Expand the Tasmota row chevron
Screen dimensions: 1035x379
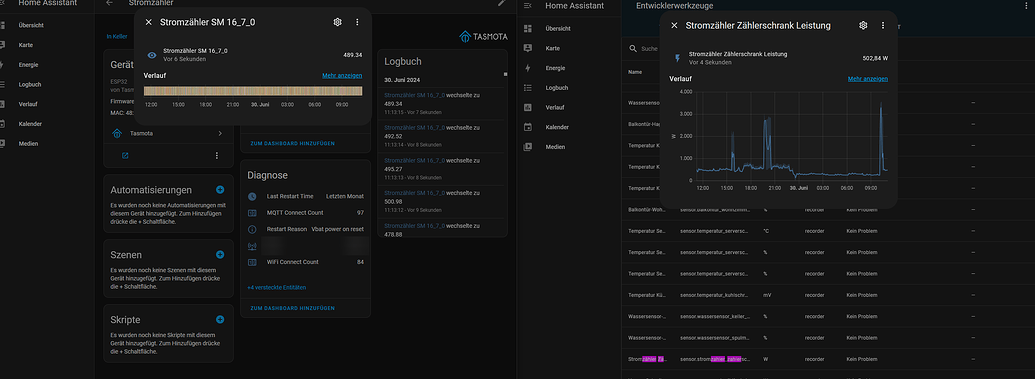click(220, 133)
